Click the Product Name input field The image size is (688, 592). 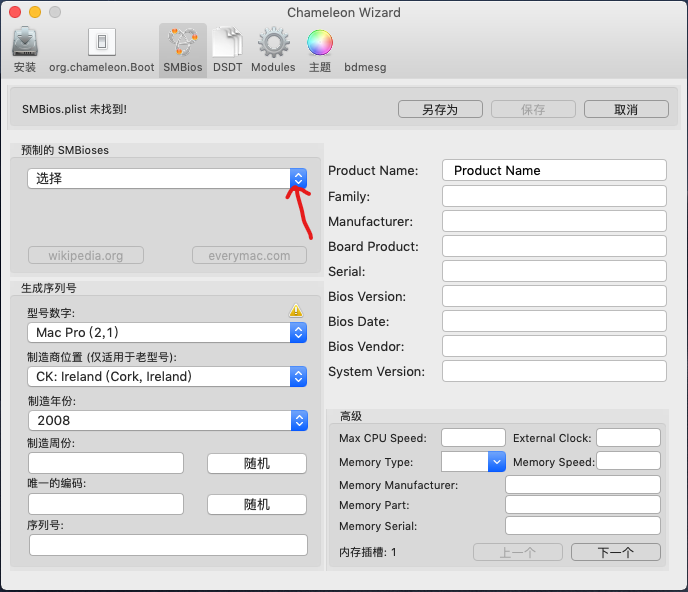(x=554, y=170)
